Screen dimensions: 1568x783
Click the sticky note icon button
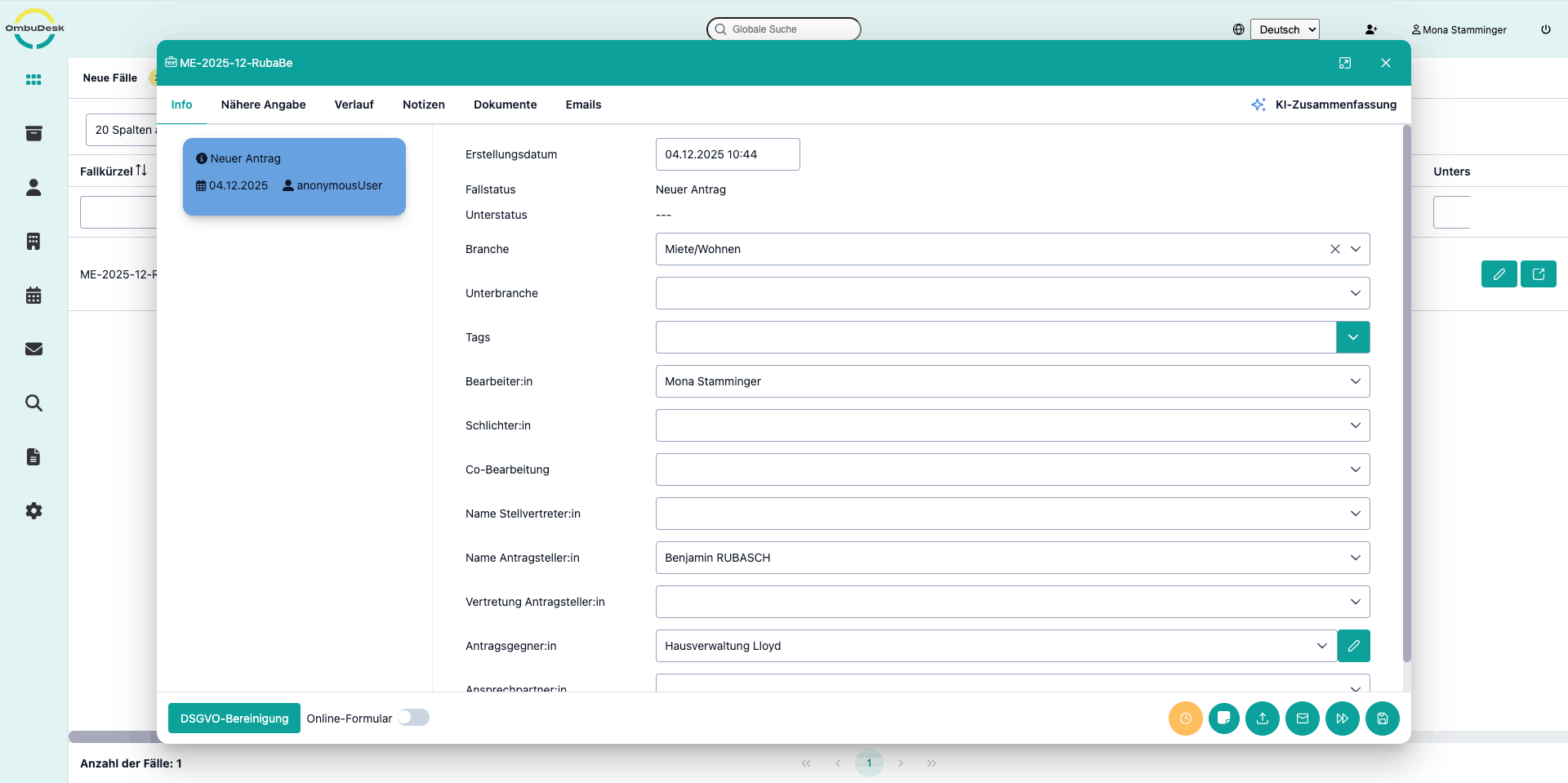tap(1223, 718)
